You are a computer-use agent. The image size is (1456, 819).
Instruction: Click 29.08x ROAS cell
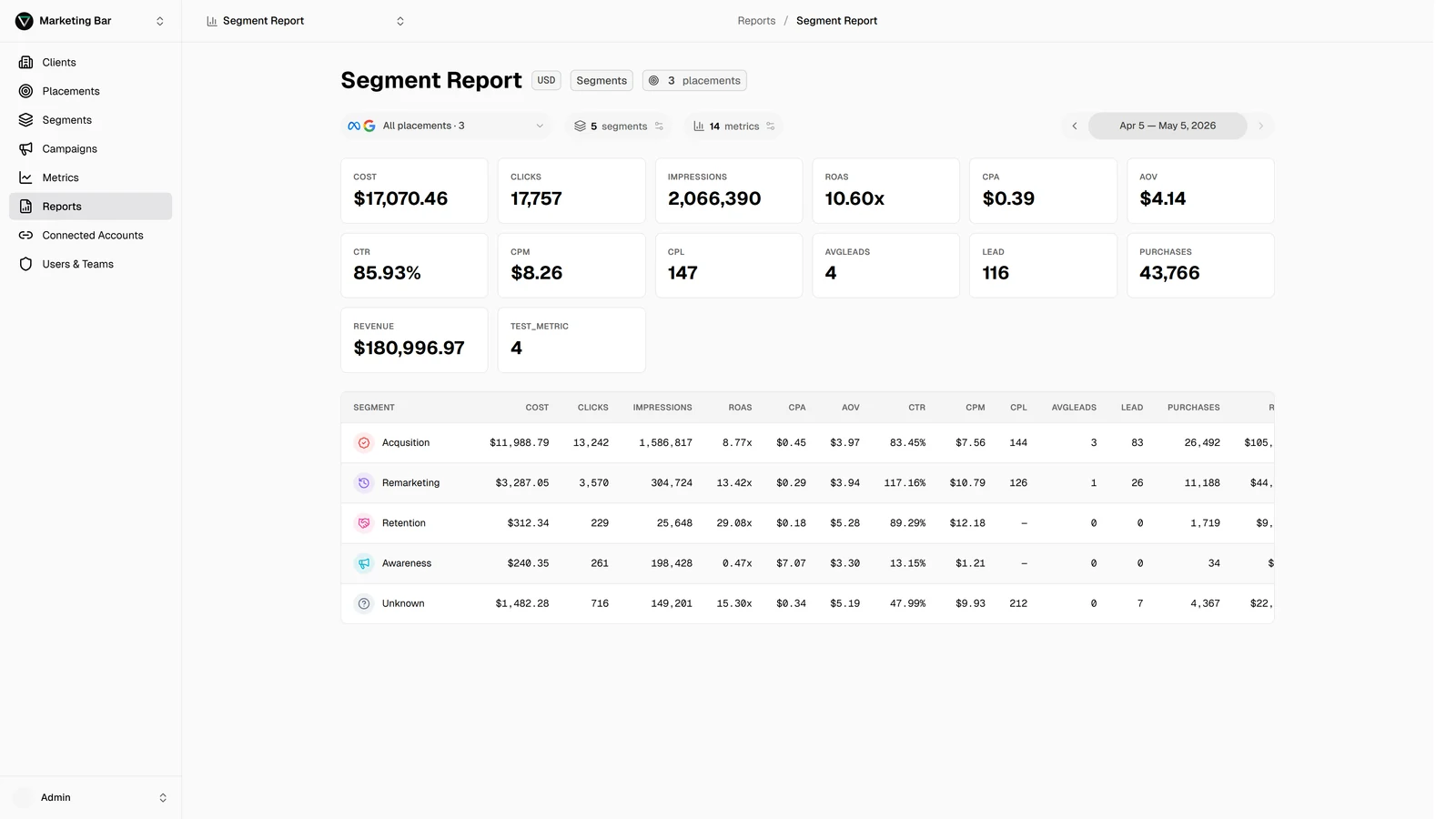click(x=734, y=523)
